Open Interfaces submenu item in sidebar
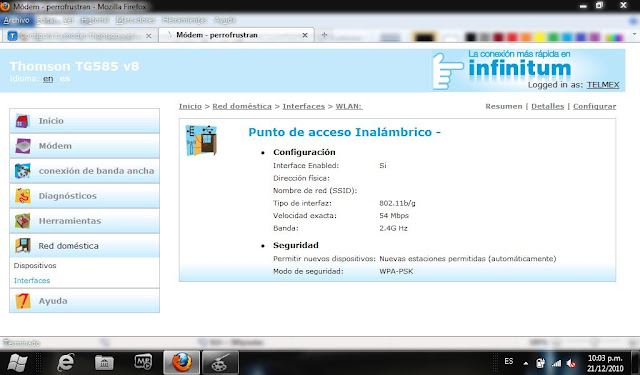This screenshot has width=640, height=375. [x=32, y=281]
